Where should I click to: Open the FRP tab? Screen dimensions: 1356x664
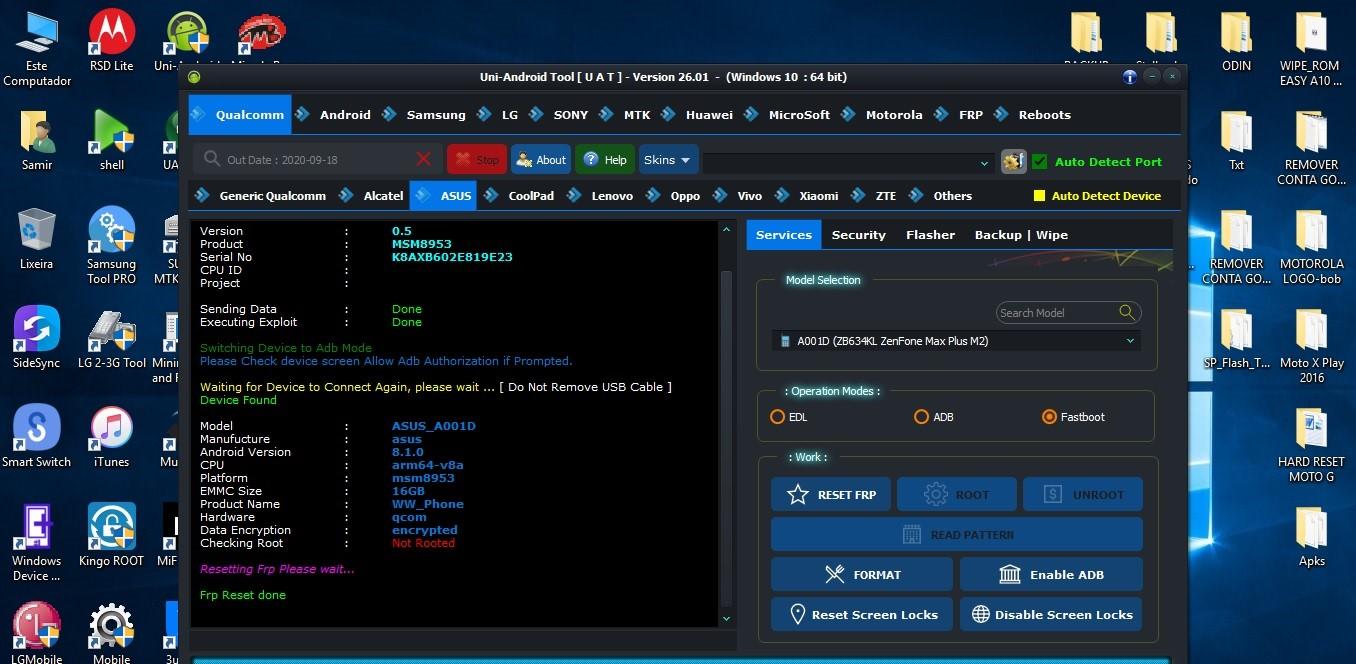pyautogui.click(x=970, y=115)
